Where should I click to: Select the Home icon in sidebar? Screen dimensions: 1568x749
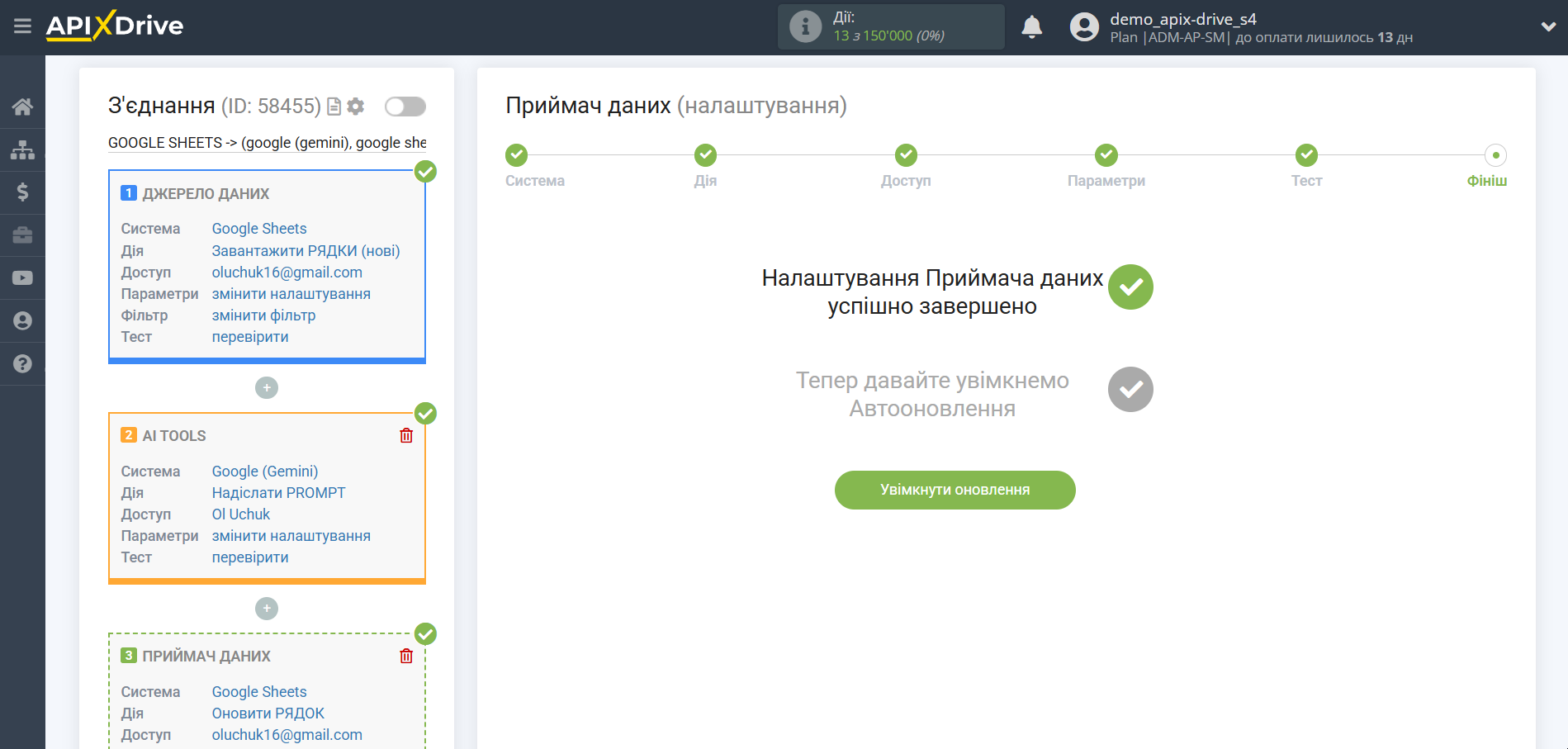coord(22,106)
